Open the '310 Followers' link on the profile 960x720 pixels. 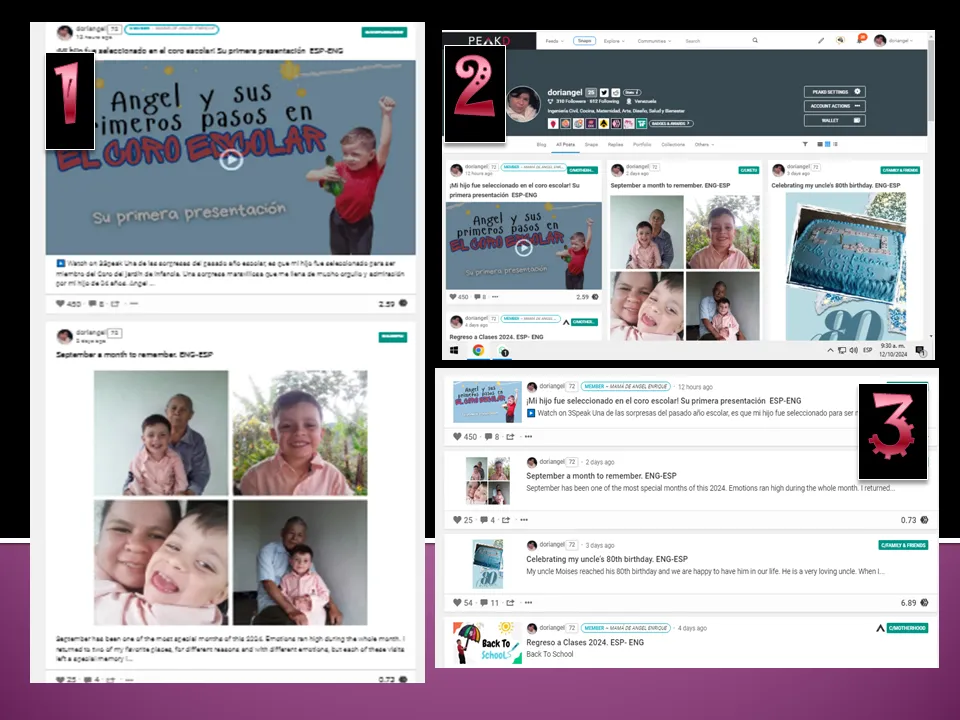coord(571,101)
